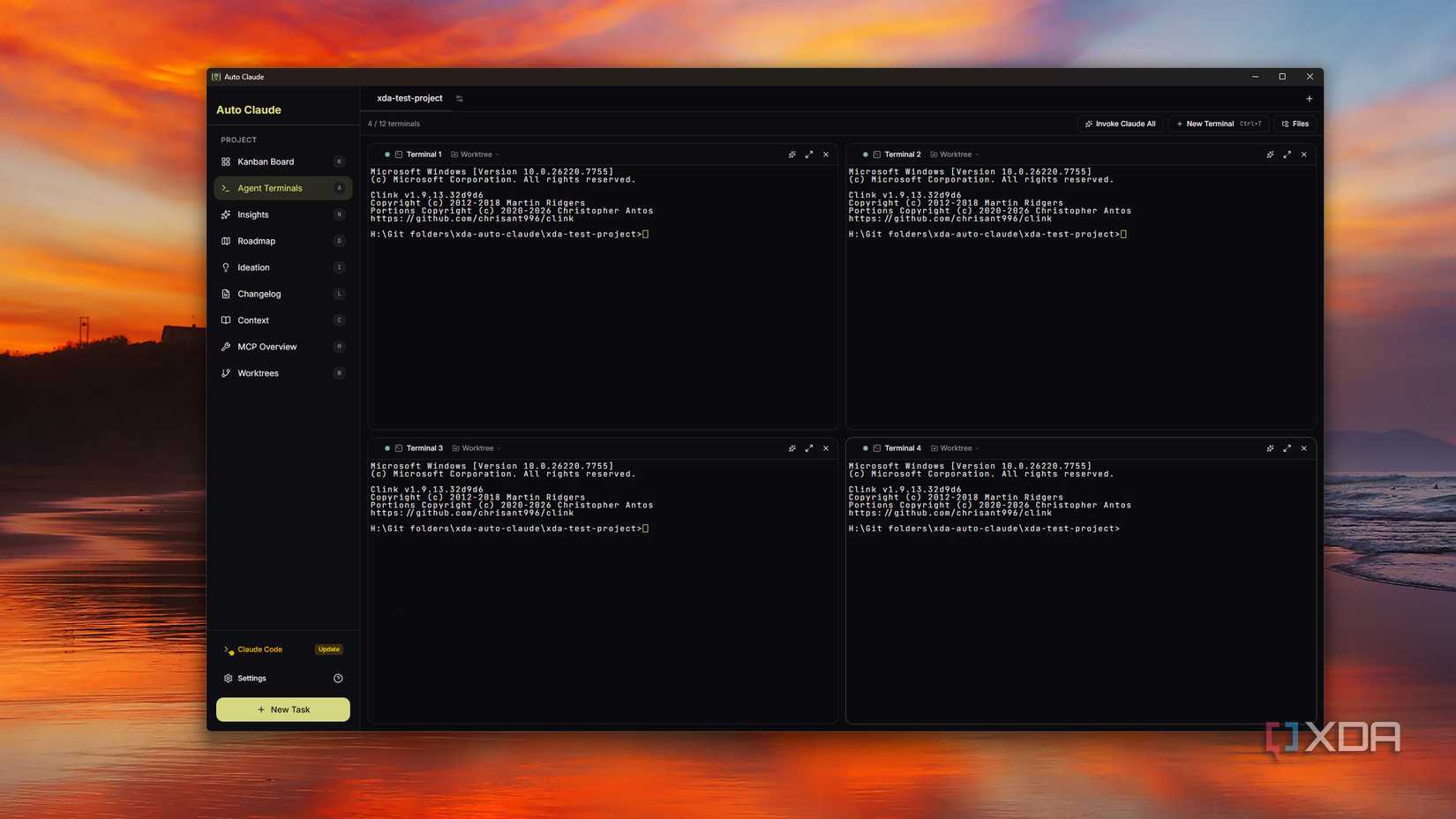
Task: Select the Ideation lightbulb icon
Action: (x=227, y=267)
